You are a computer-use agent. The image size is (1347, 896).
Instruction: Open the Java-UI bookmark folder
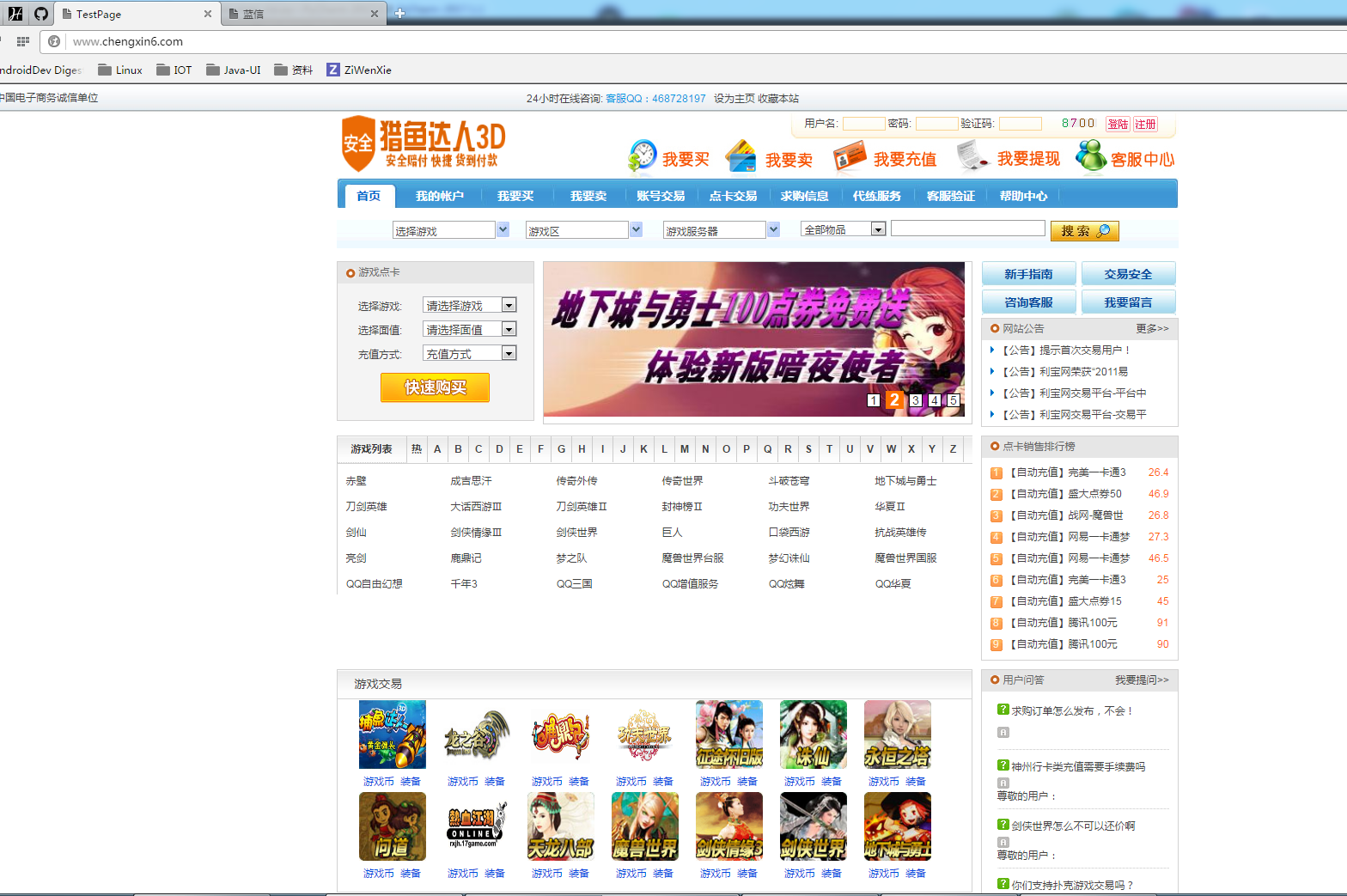point(234,70)
